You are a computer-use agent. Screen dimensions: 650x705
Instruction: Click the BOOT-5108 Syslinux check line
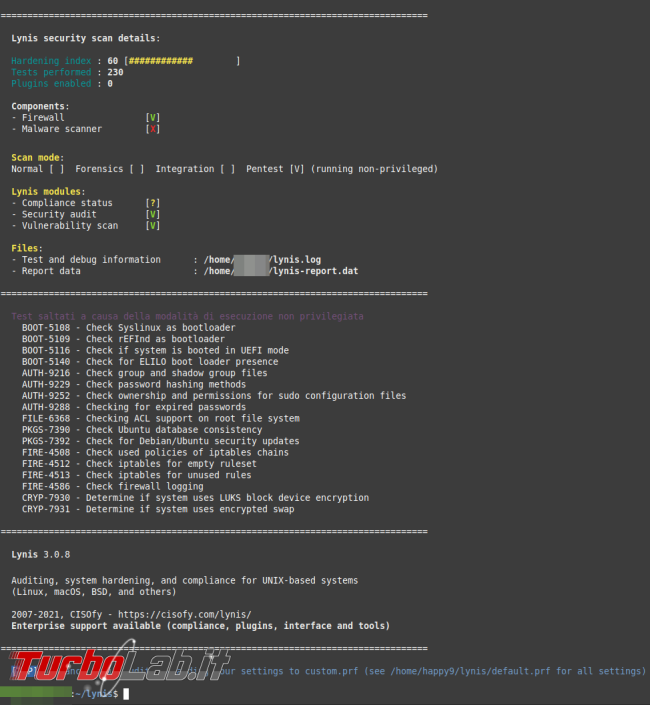pyautogui.click(x=129, y=327)
